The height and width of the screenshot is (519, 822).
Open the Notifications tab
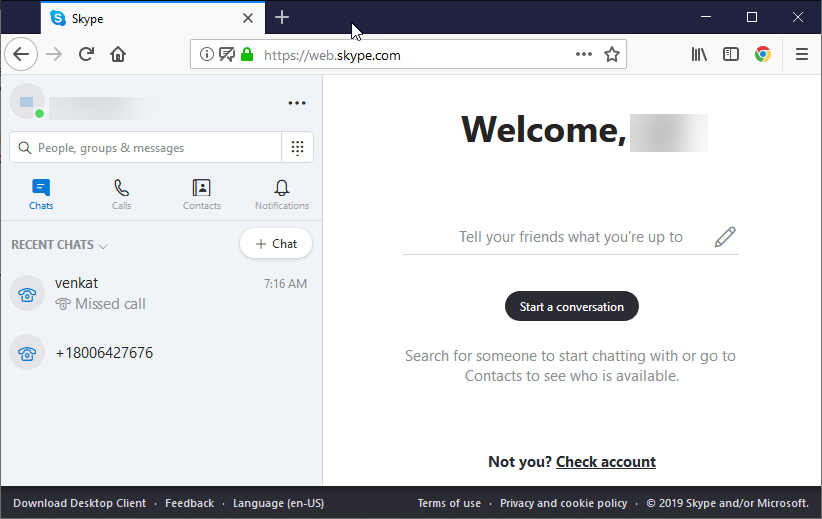(282, 194)
